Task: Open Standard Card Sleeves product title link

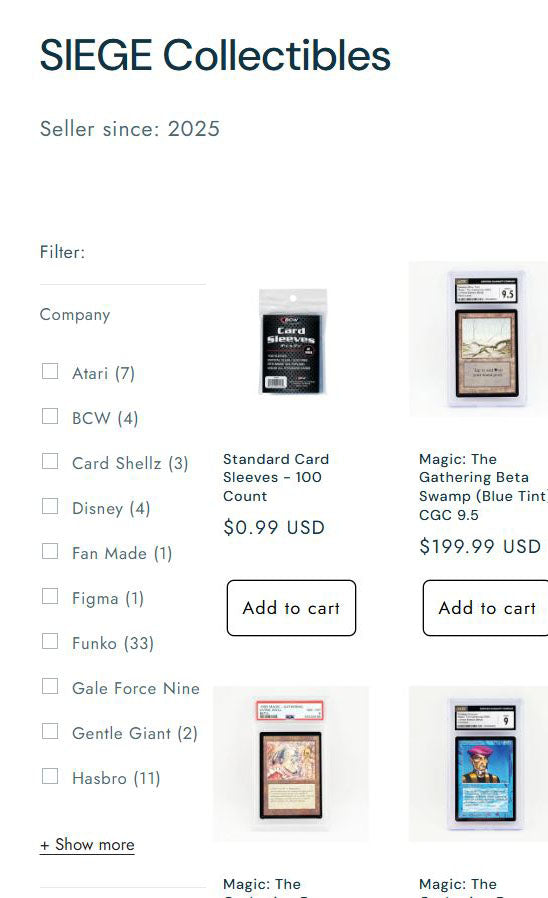Action: [x=276, y=478]
